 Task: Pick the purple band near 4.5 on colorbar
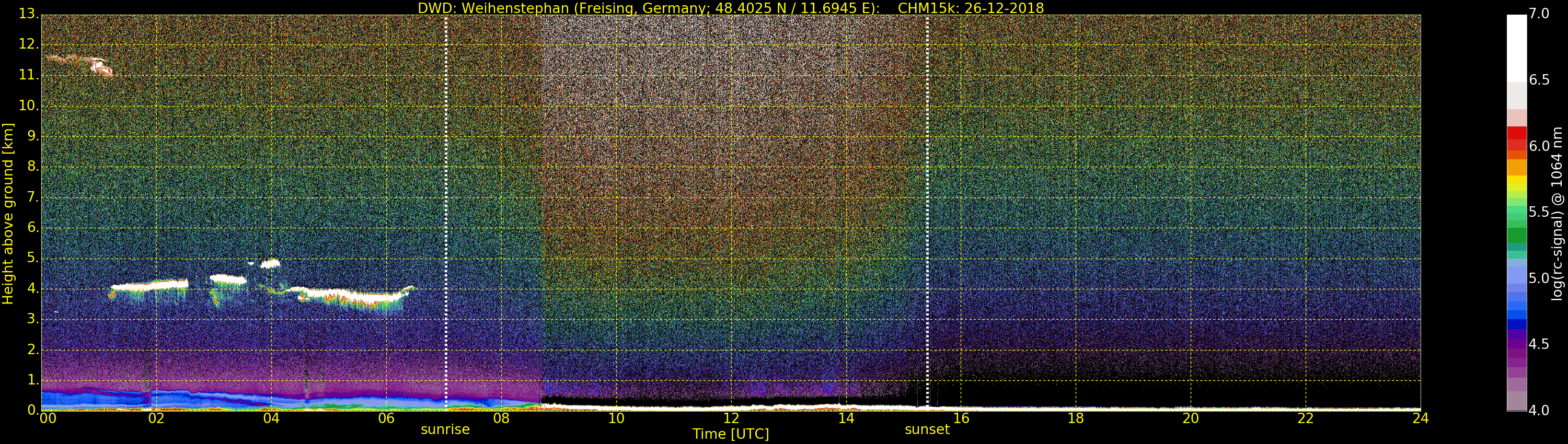point(1516,345)
